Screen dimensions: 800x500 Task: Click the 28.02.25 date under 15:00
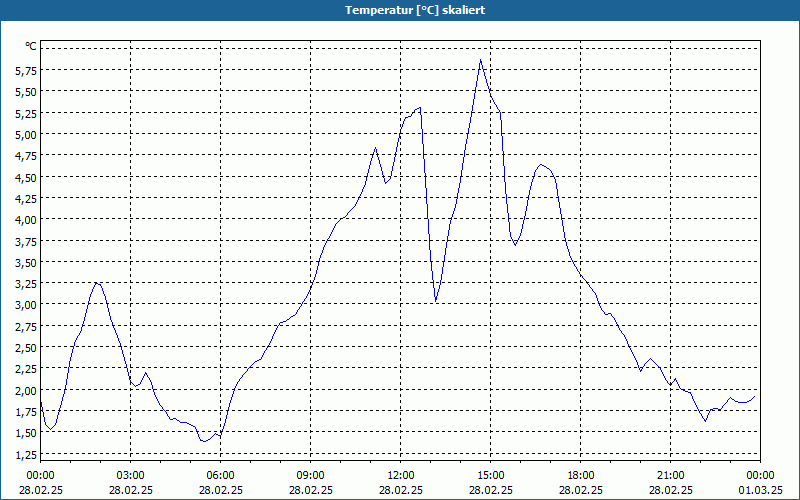click(491, 490)
